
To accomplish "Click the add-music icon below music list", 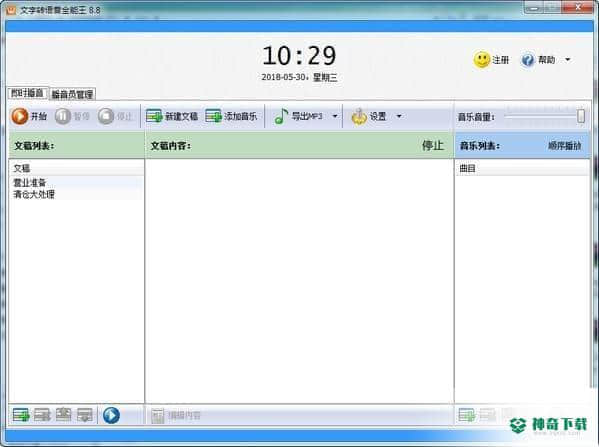I will pyautogui.click(x=466, y=415).
